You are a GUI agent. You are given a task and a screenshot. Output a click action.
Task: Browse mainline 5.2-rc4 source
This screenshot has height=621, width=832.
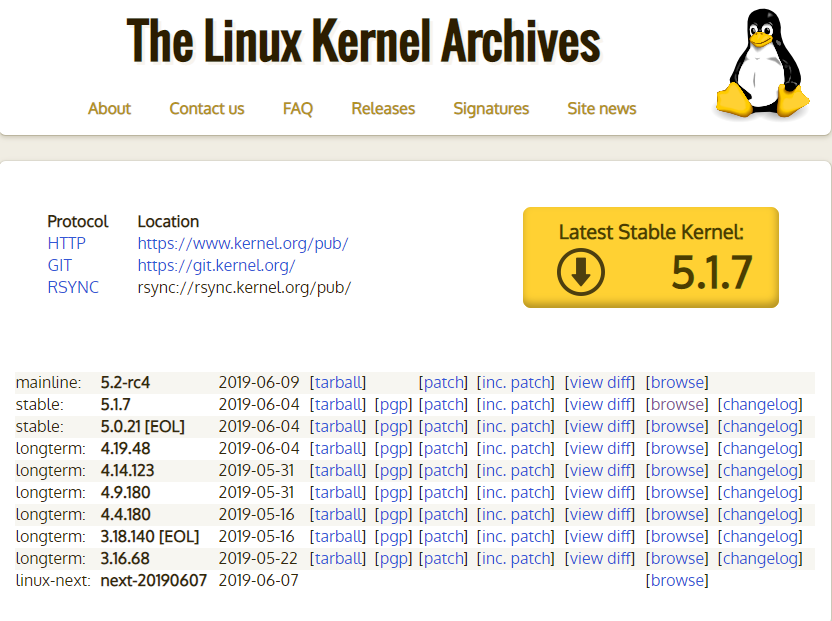click(677, 382)
